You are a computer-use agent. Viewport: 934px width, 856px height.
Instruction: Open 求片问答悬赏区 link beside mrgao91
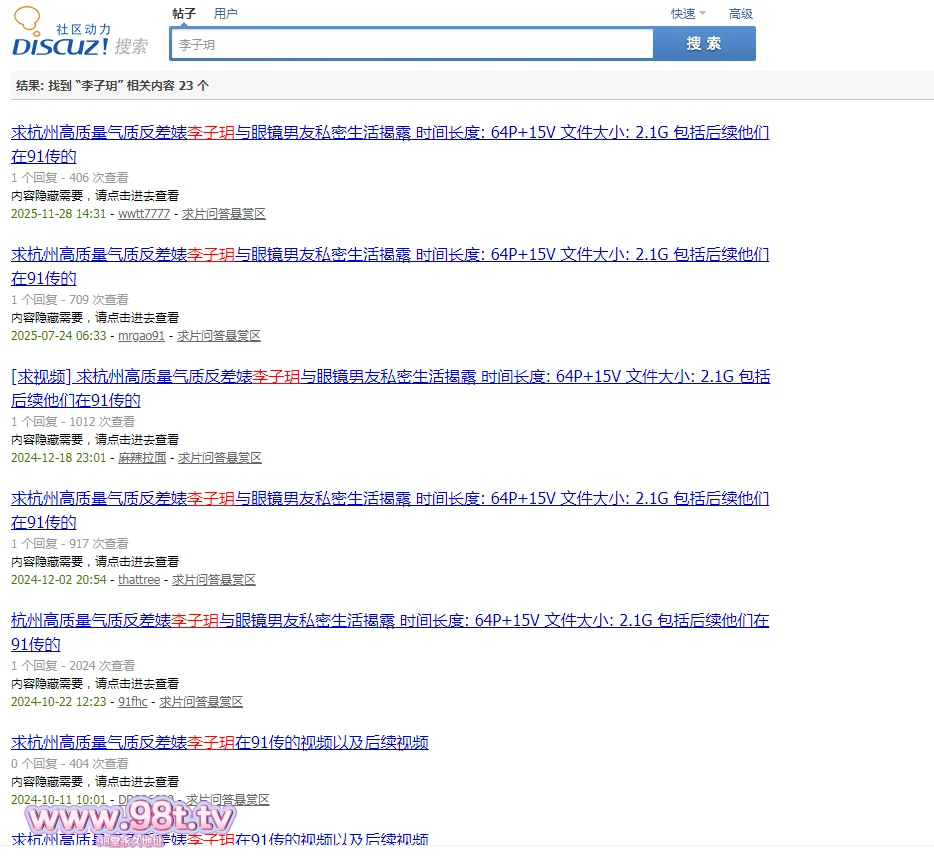pos(219,336)
